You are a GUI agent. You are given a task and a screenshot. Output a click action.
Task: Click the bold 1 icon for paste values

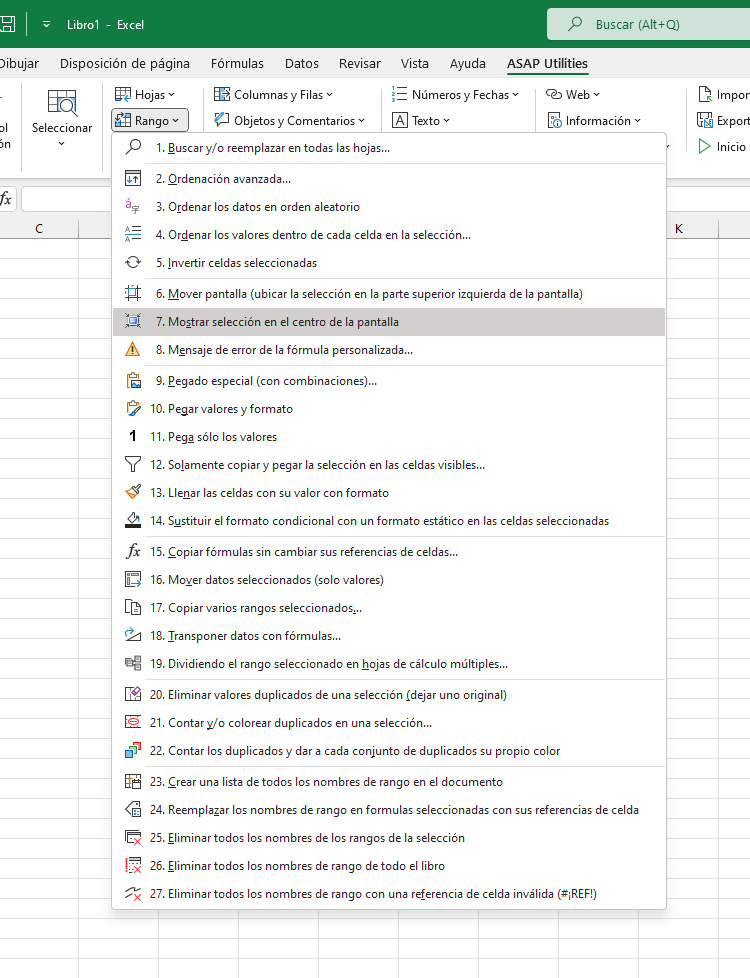tap(133, 437)
